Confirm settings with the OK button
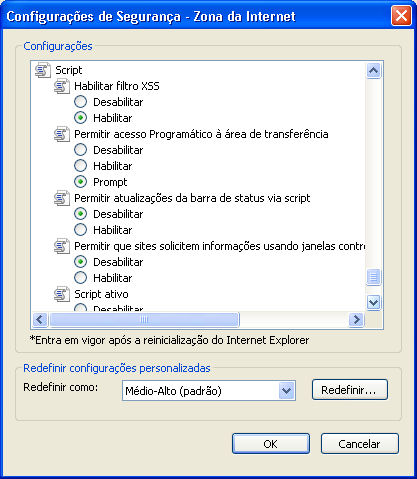 271,444
